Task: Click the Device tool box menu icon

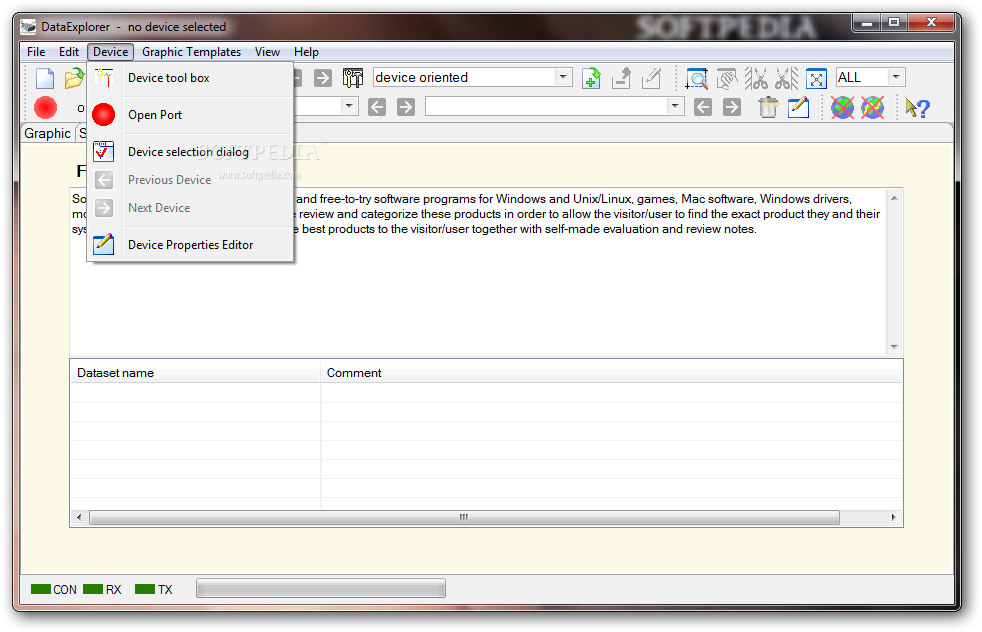Action: pyautogui.click(x=103, y=78)
